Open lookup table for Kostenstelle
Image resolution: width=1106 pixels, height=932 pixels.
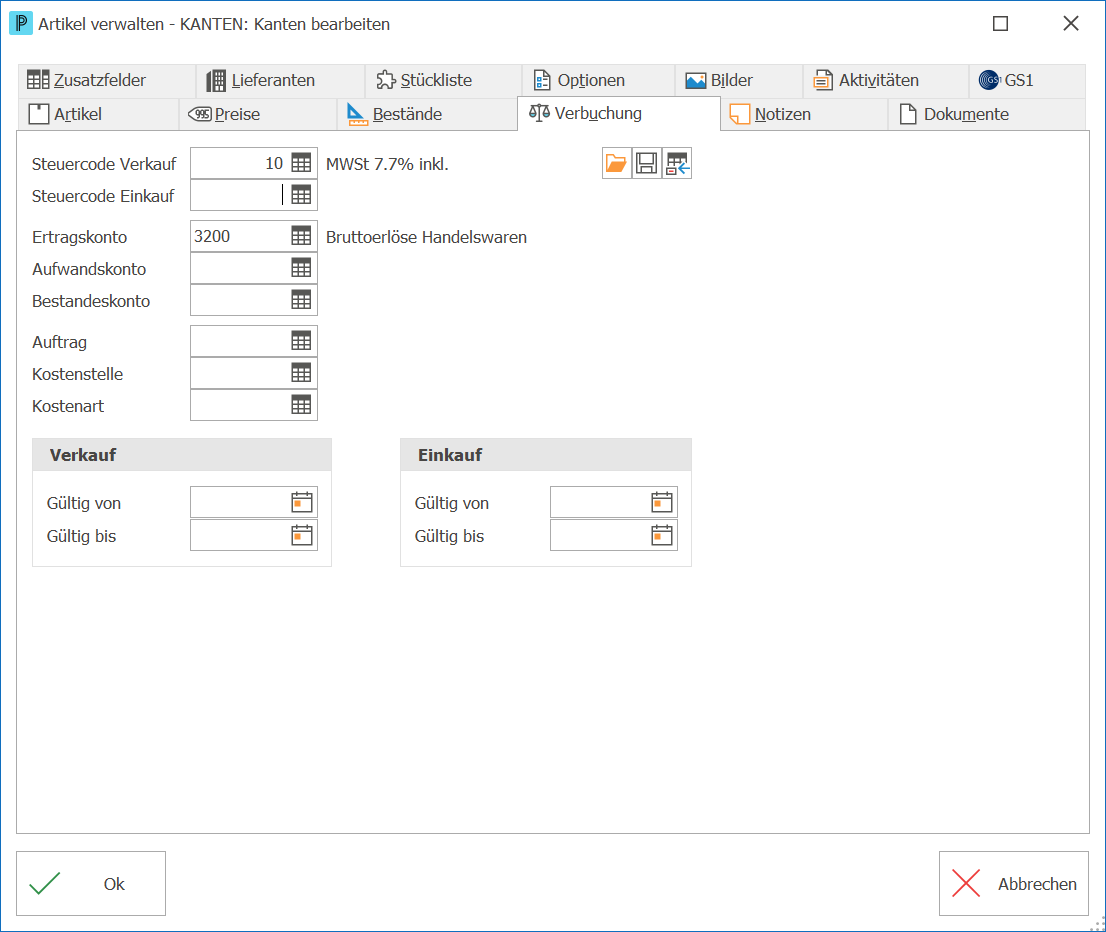pyautogui.click(x=301, y=373)
